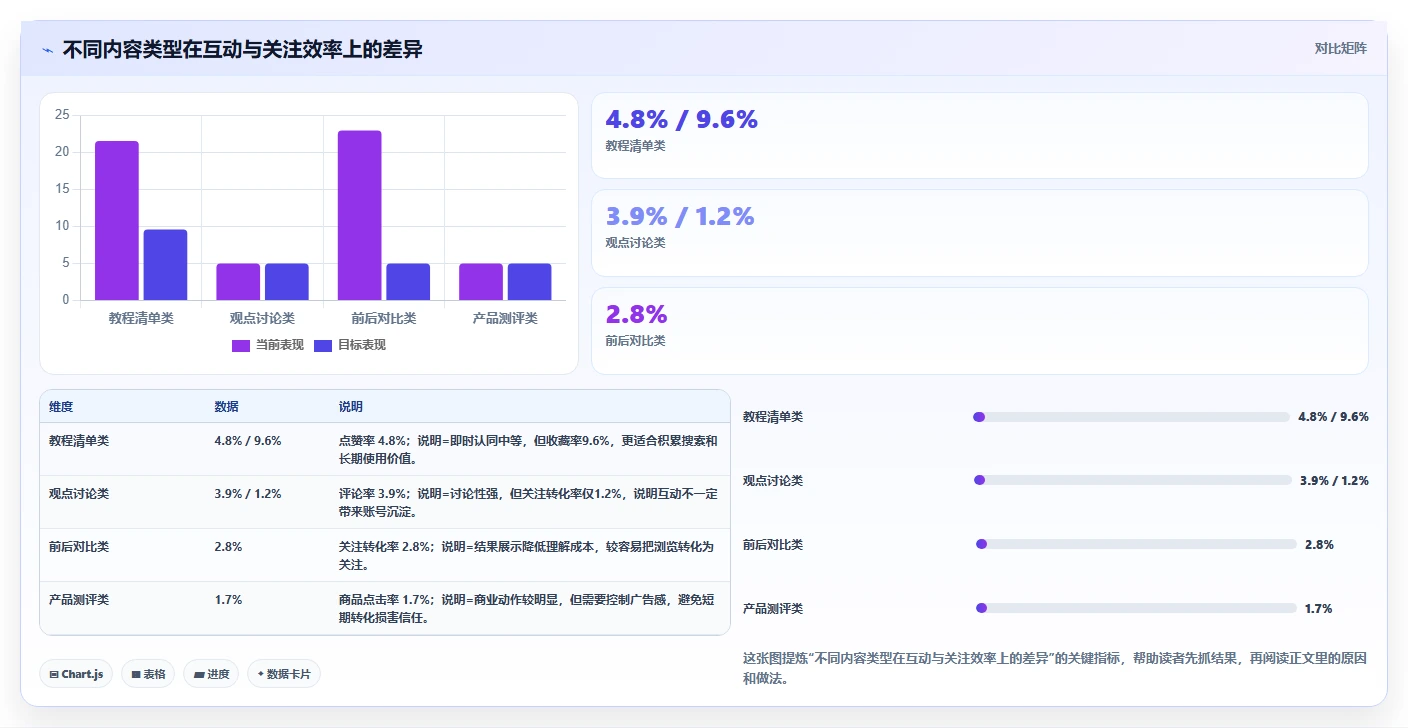This screenshot has width=1408, height=728.
Task: Click the 产品测评类 target blue bar
Action: tap(529, 282)
